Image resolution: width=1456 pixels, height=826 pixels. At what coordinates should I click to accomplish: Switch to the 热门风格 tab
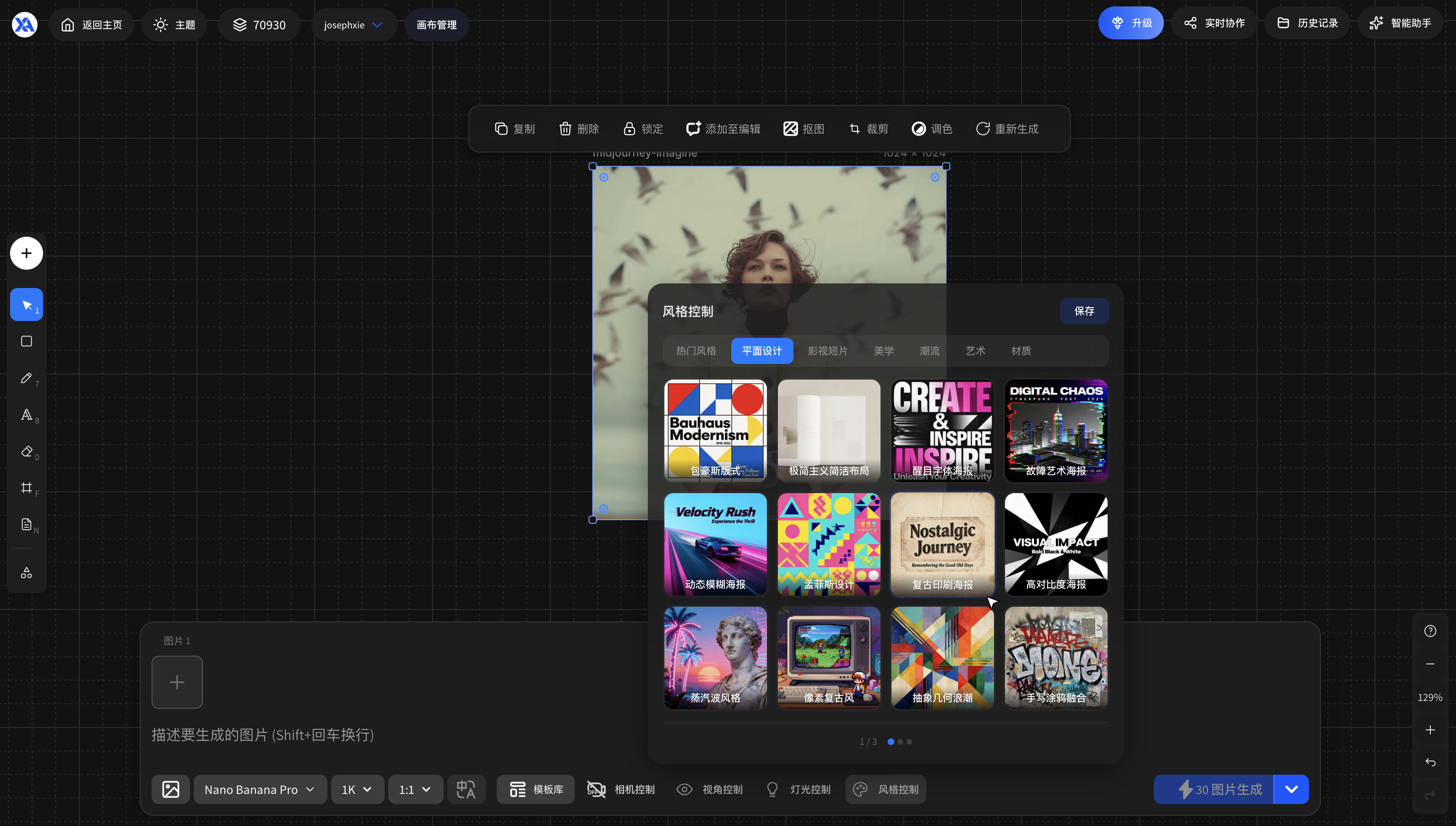pos(696,351)
